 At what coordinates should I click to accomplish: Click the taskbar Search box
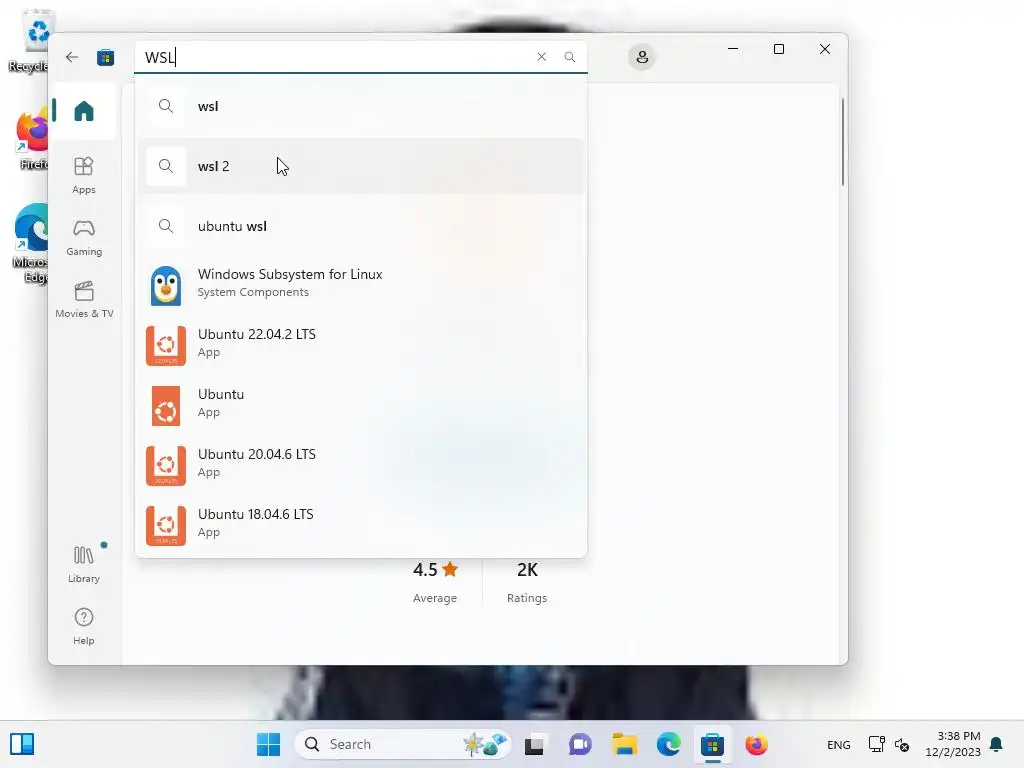point(402,744)
